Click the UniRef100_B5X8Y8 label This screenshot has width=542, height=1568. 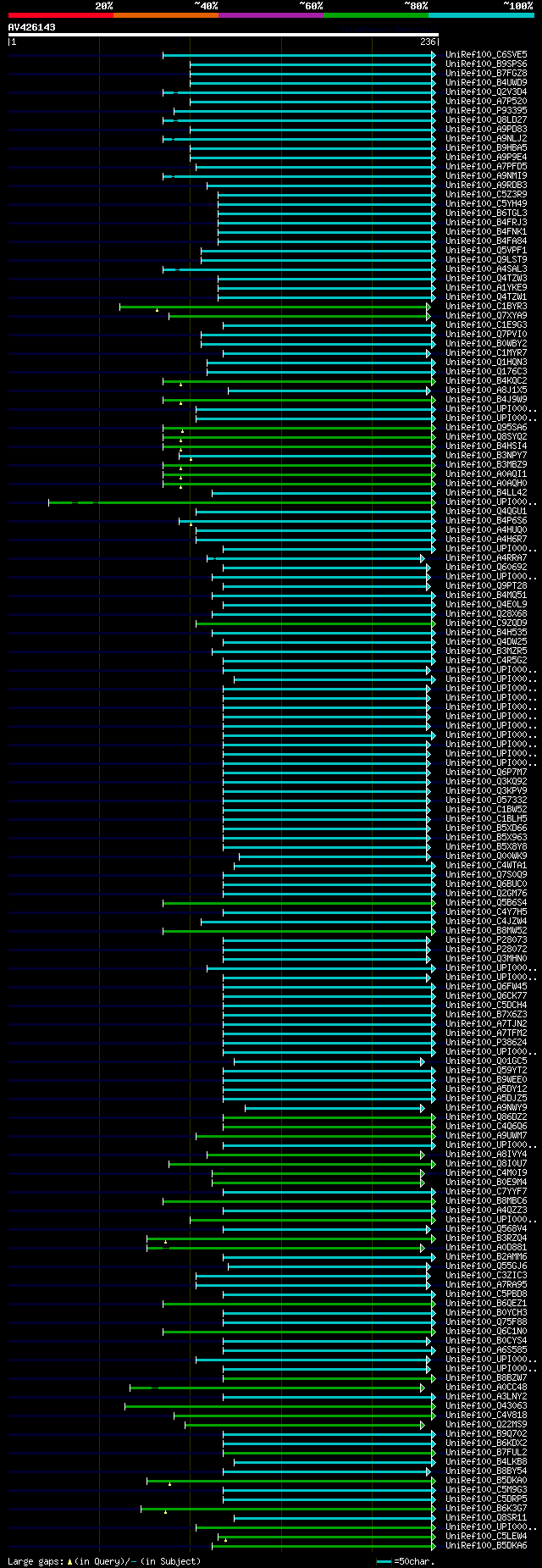(x=486, y=847)
